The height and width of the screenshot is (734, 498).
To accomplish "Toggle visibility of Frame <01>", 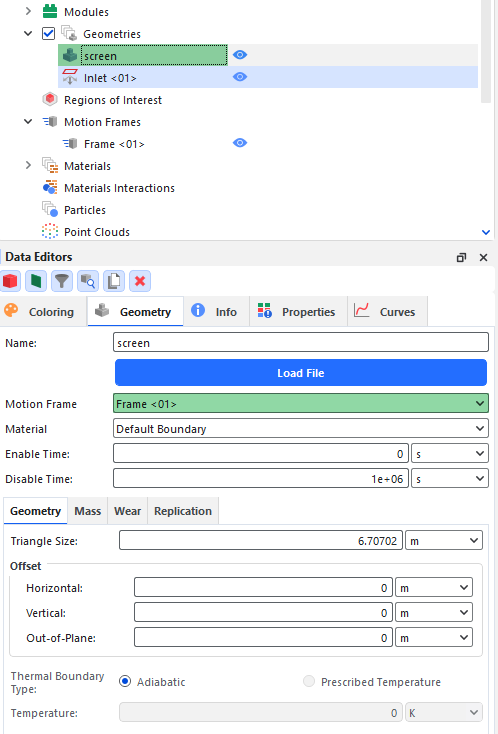I will pyautogui.click(x=240, y=143).
